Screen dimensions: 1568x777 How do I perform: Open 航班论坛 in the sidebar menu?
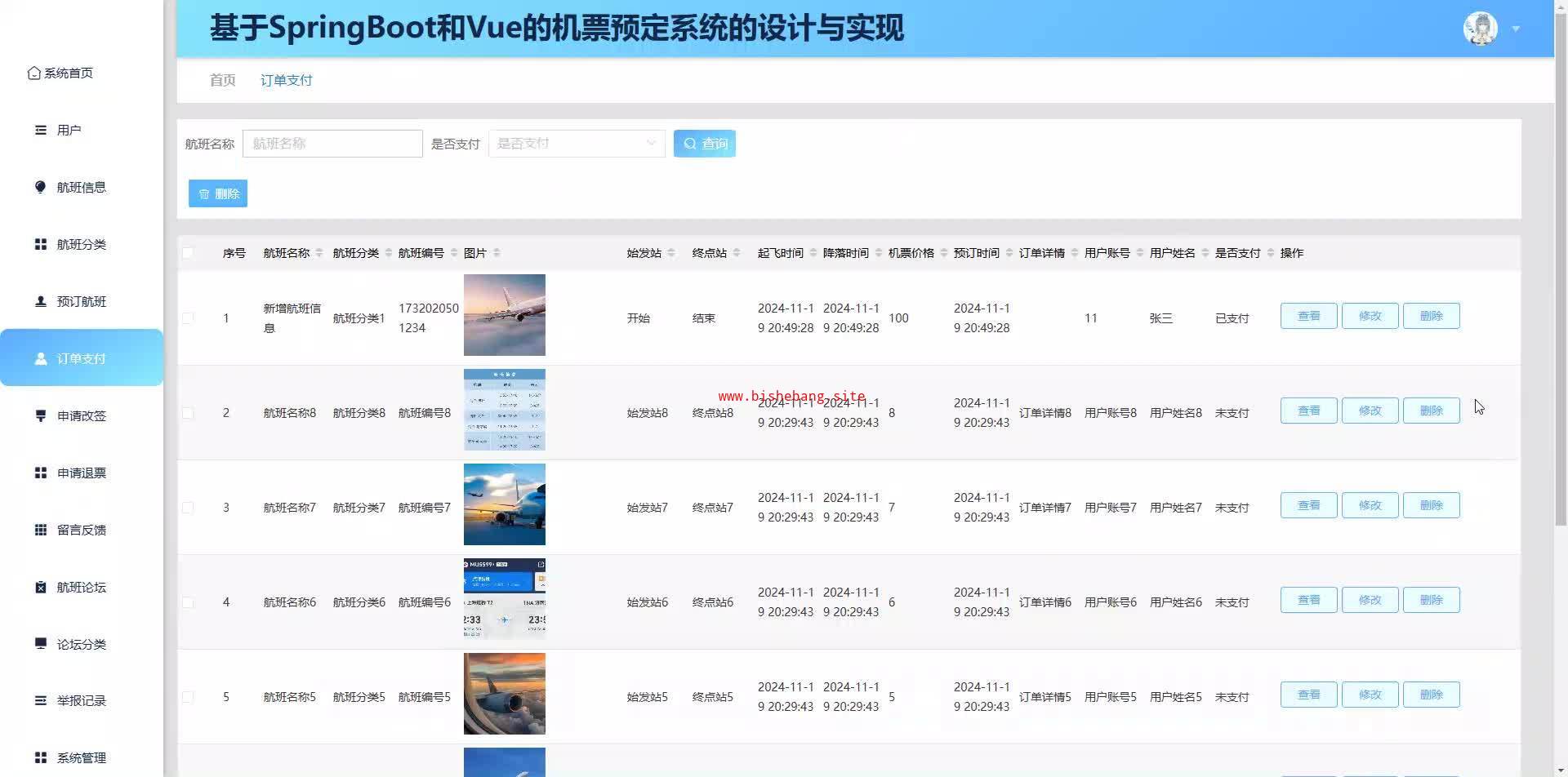[81, 587]
